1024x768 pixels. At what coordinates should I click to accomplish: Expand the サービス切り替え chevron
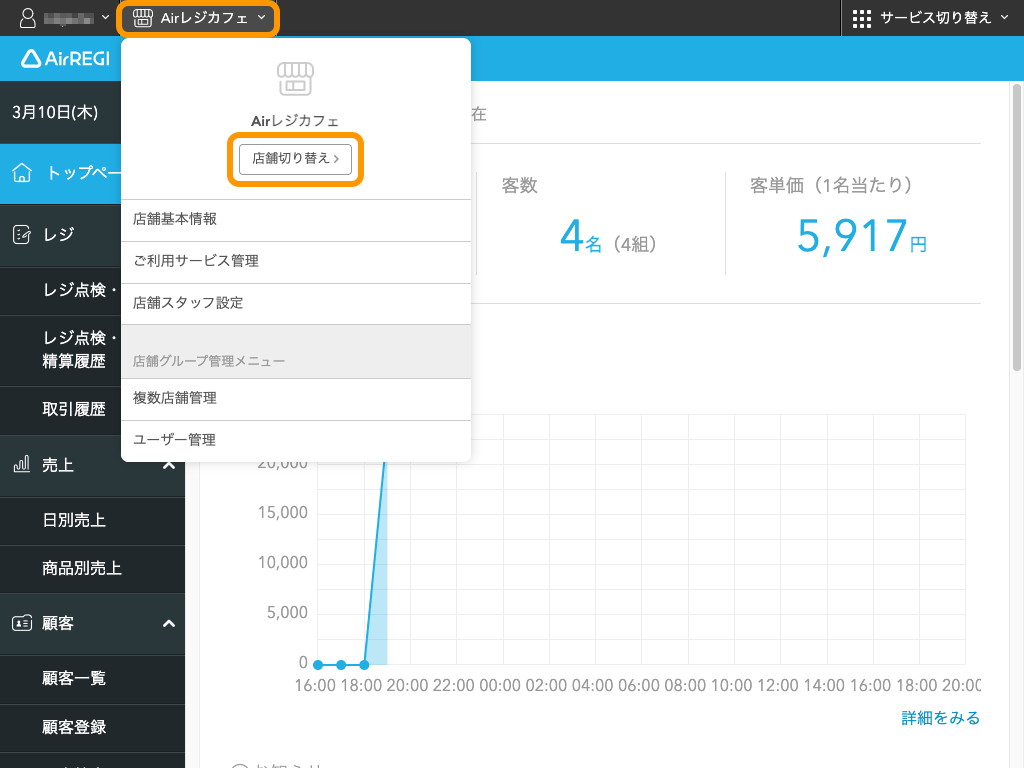[1004, 18]
